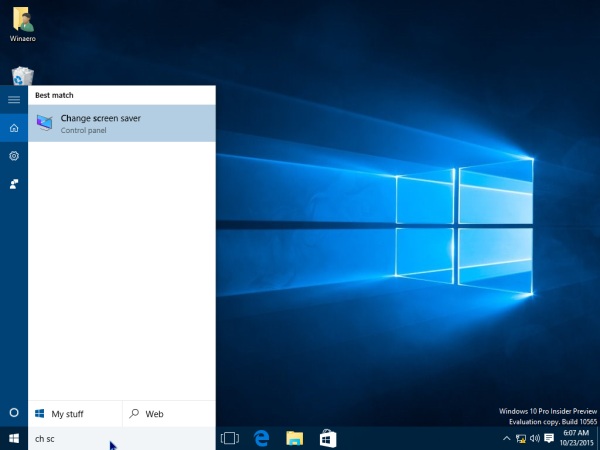Open search settings gear in sidebar
The width and height of the screenshot is (600, 450).
click(14, 156)
